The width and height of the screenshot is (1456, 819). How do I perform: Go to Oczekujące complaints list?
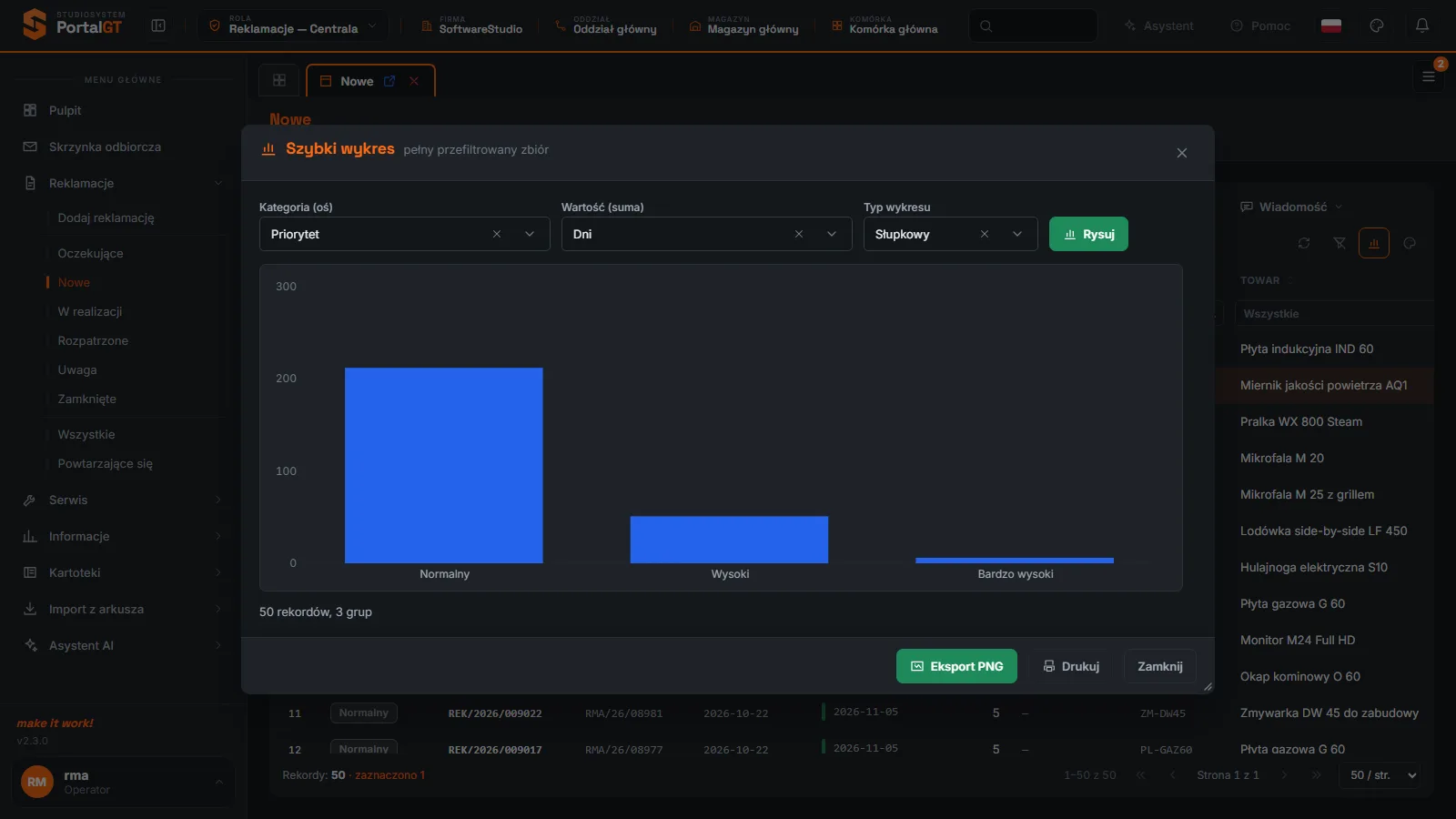tap(90, 253)
